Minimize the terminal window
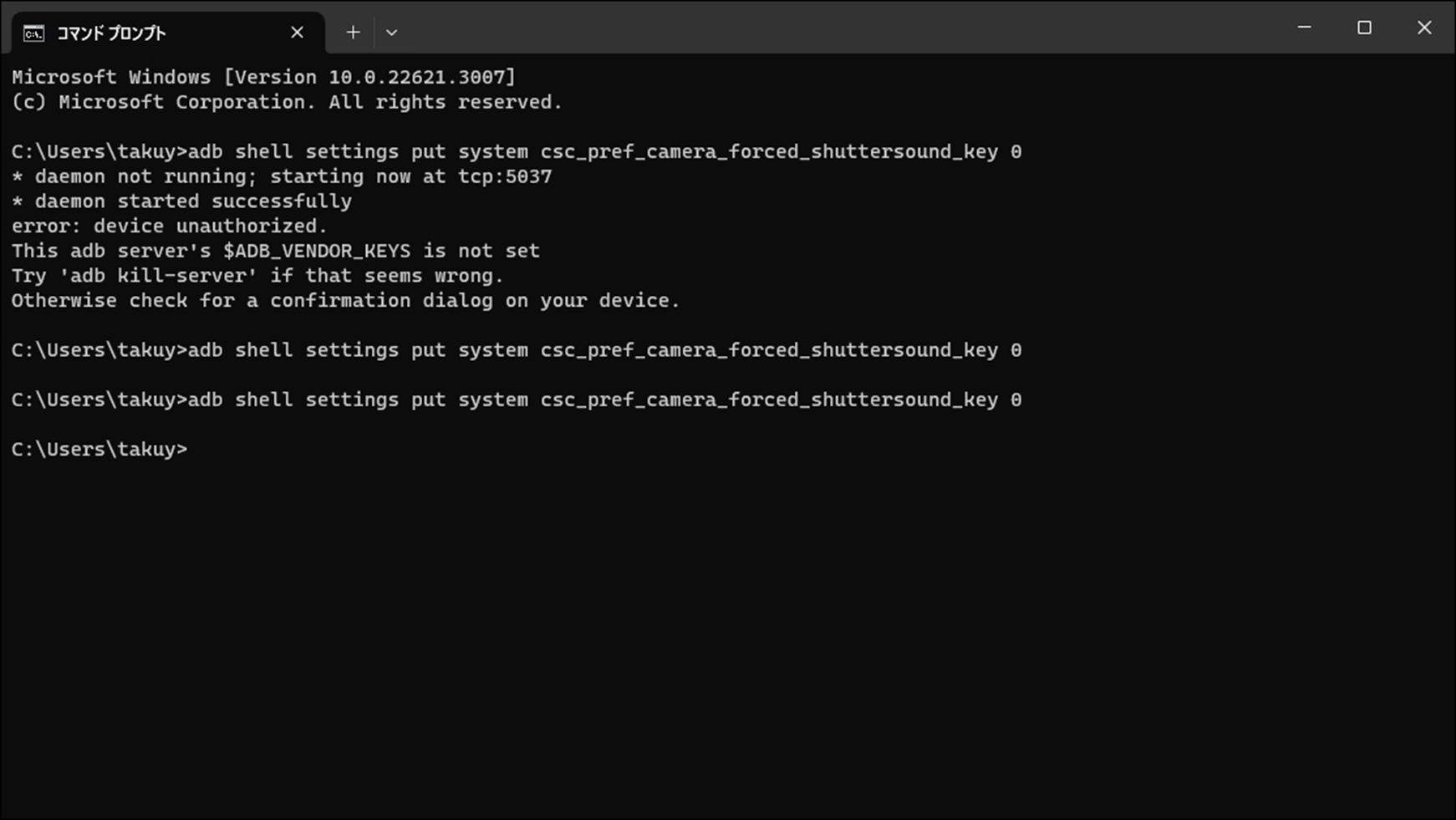 (1304, 28)
